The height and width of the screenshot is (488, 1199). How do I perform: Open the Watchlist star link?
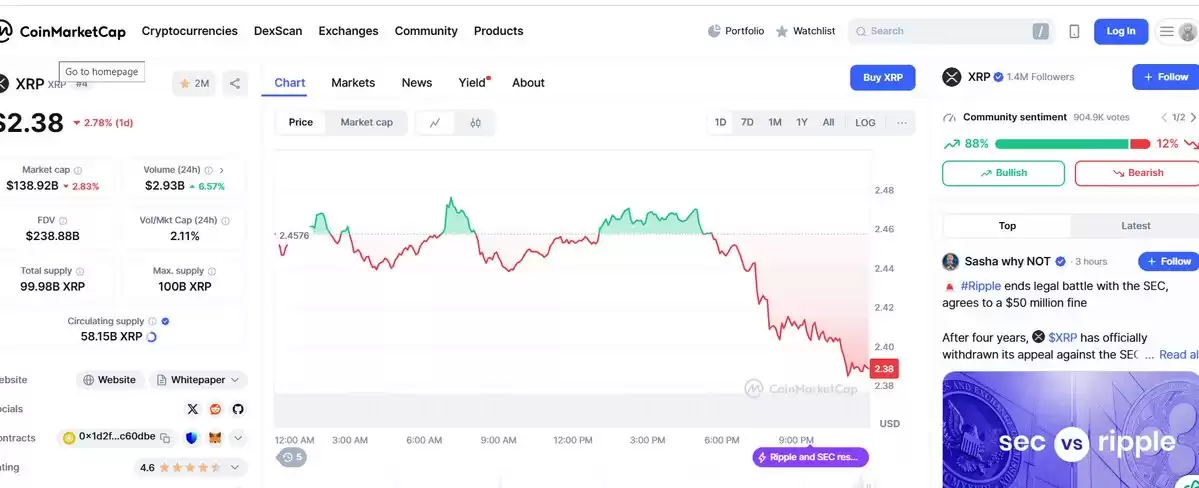[805, 31]
